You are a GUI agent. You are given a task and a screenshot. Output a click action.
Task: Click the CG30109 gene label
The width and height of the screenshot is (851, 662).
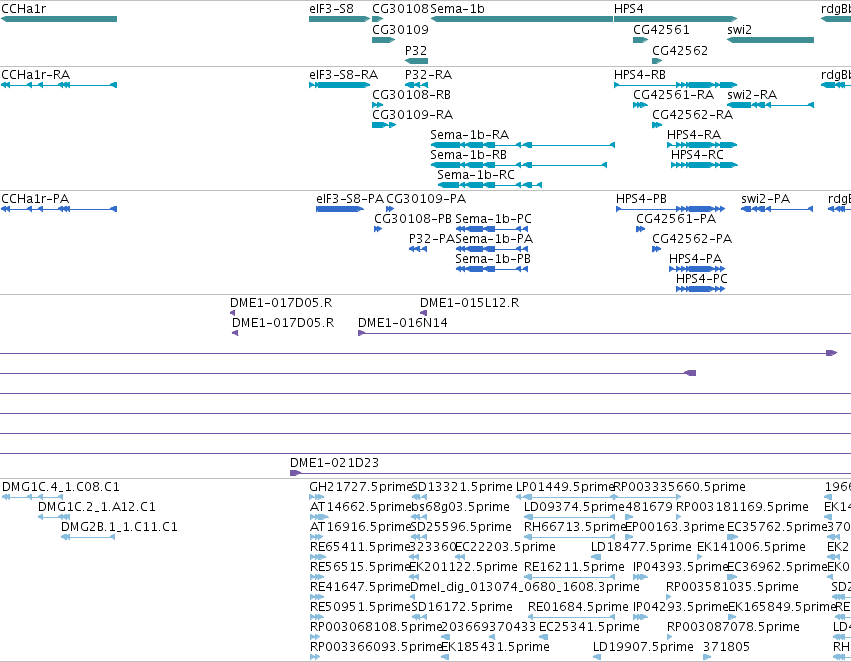pyautogui.click(x=400, y=30)
